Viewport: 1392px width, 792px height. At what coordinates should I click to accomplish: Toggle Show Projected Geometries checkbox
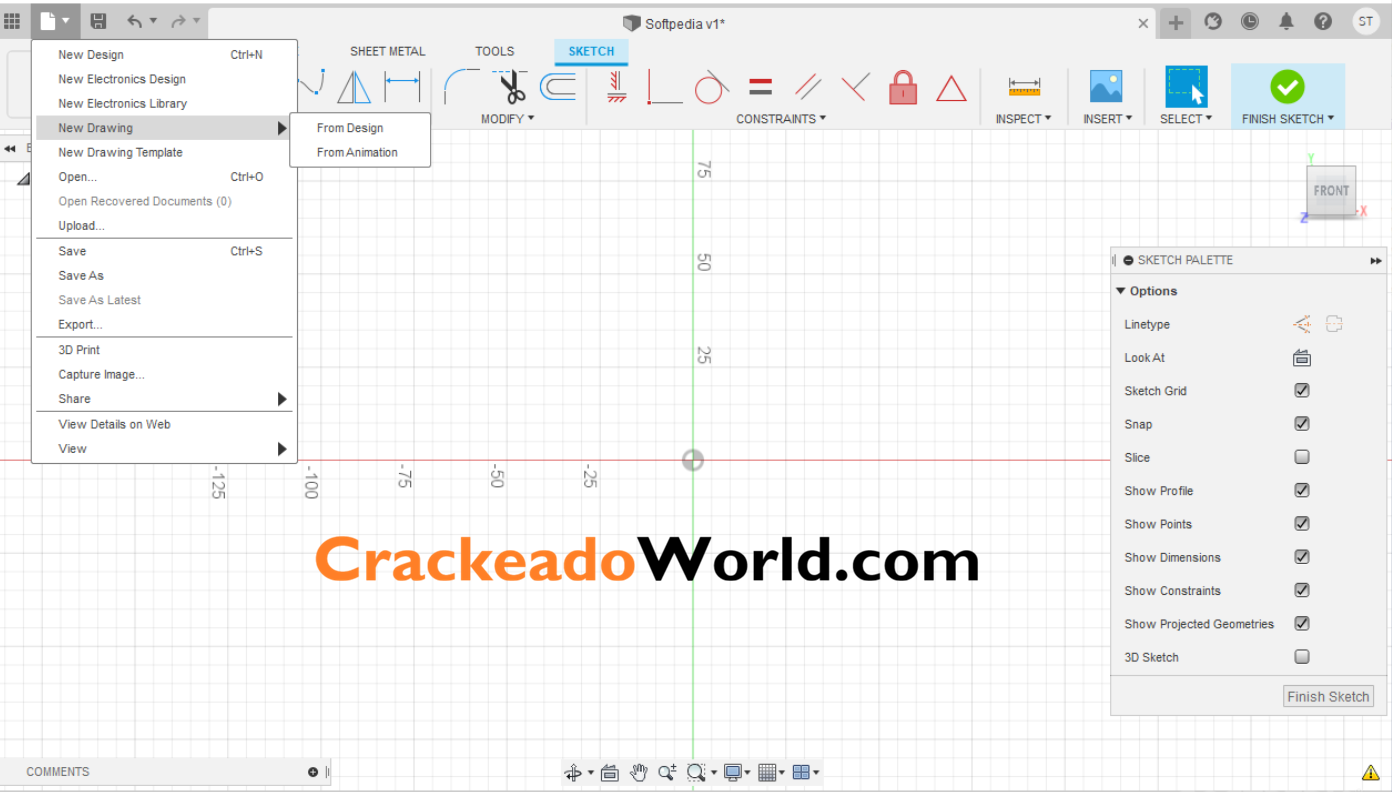(1302, 623)
